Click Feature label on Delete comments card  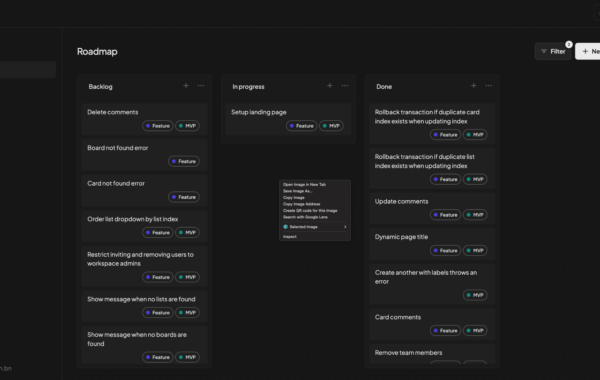tap(158, 126)
